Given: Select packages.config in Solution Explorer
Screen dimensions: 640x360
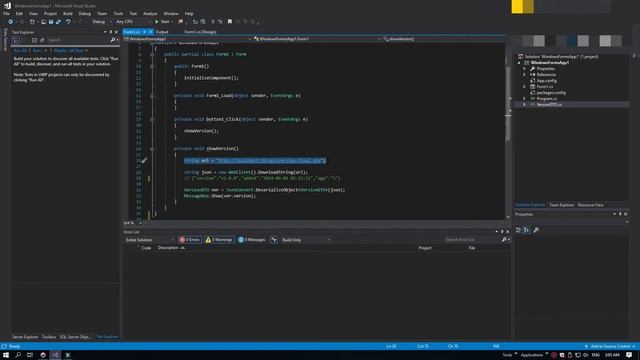Looking at the screenshot, I should [551, 93].
